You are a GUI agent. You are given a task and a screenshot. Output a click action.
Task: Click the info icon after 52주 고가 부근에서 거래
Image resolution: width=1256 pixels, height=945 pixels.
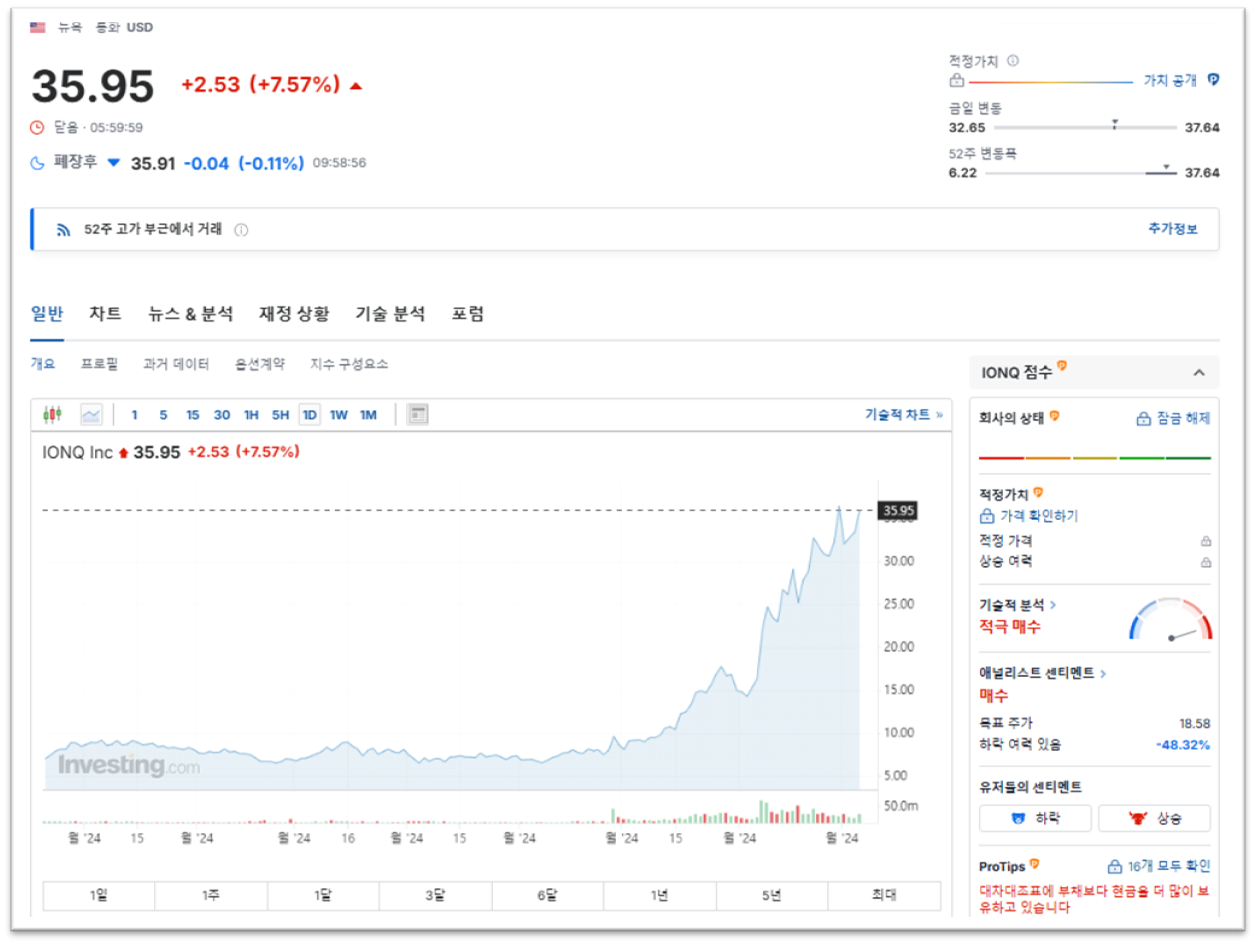point(241,230)
